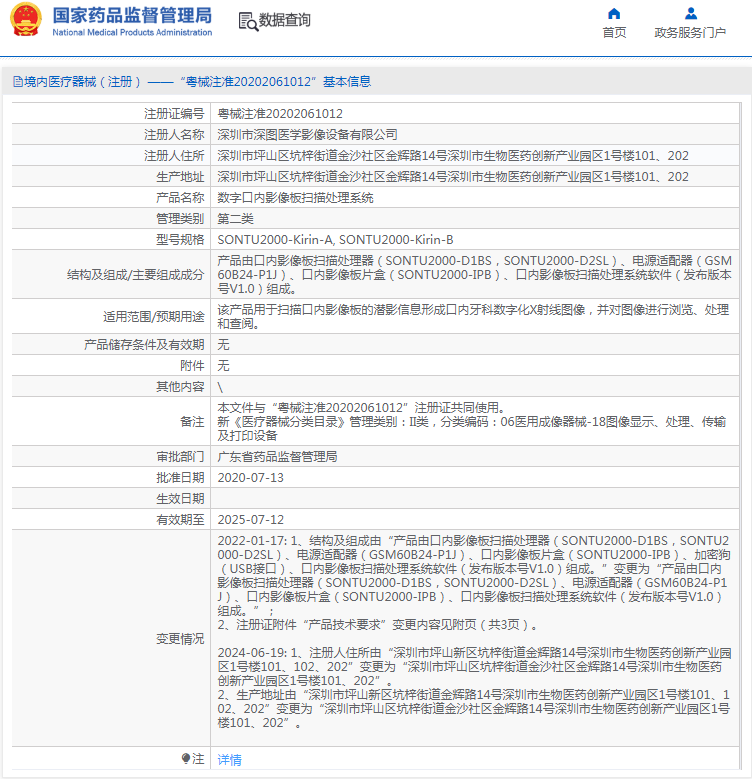Screen dimensions: 752x779
Task: Open the 数据查询 search icon
Action: (x=248, y=21)
